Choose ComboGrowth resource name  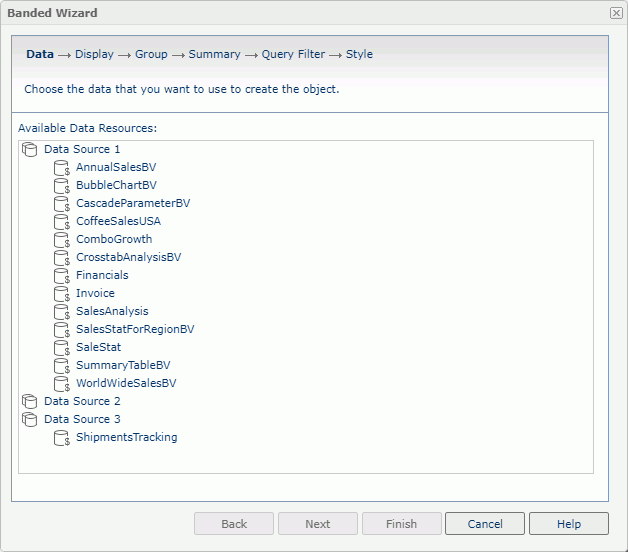114,239
